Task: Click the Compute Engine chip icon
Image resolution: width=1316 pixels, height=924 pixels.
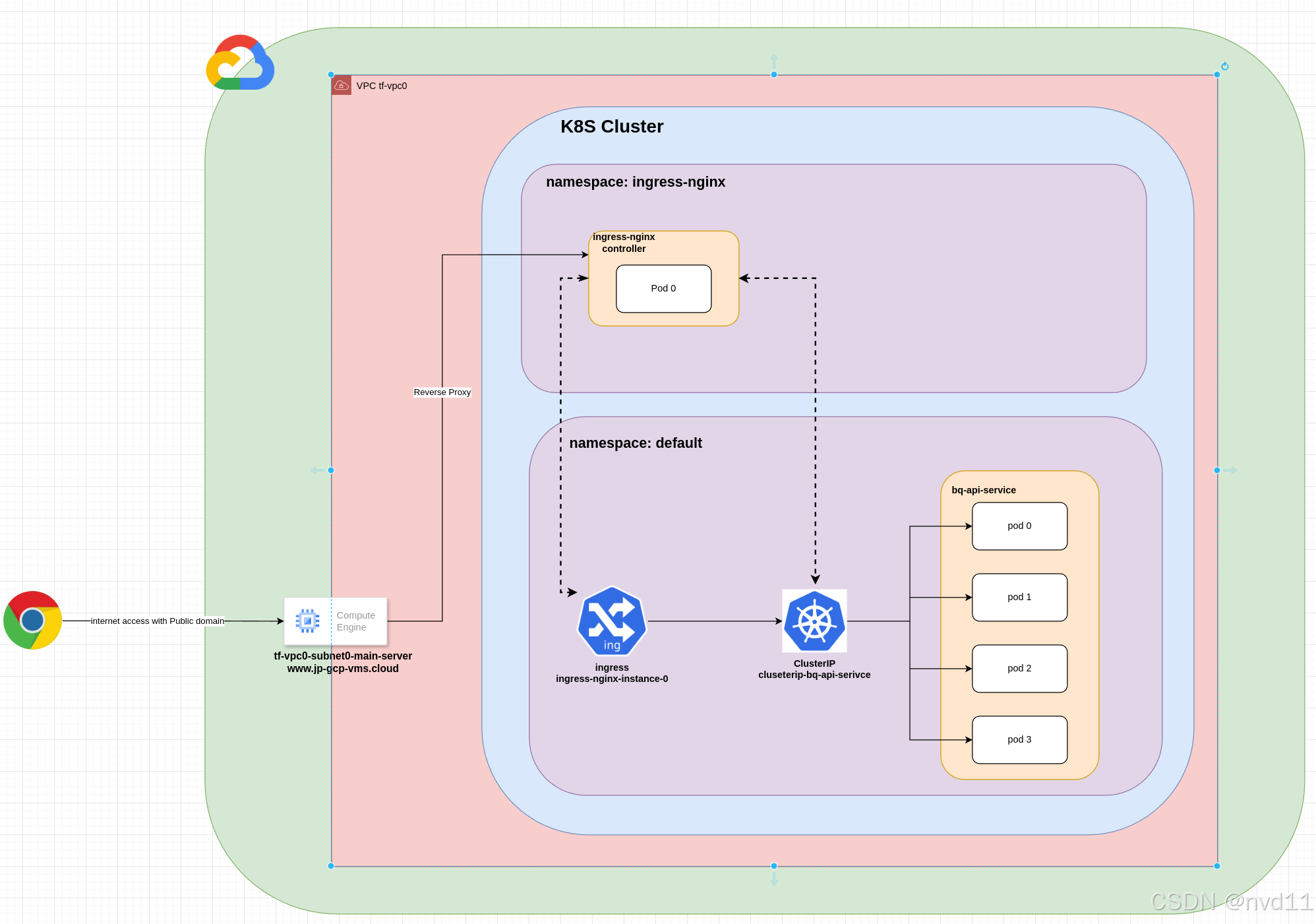Action: tap(307, 621)
